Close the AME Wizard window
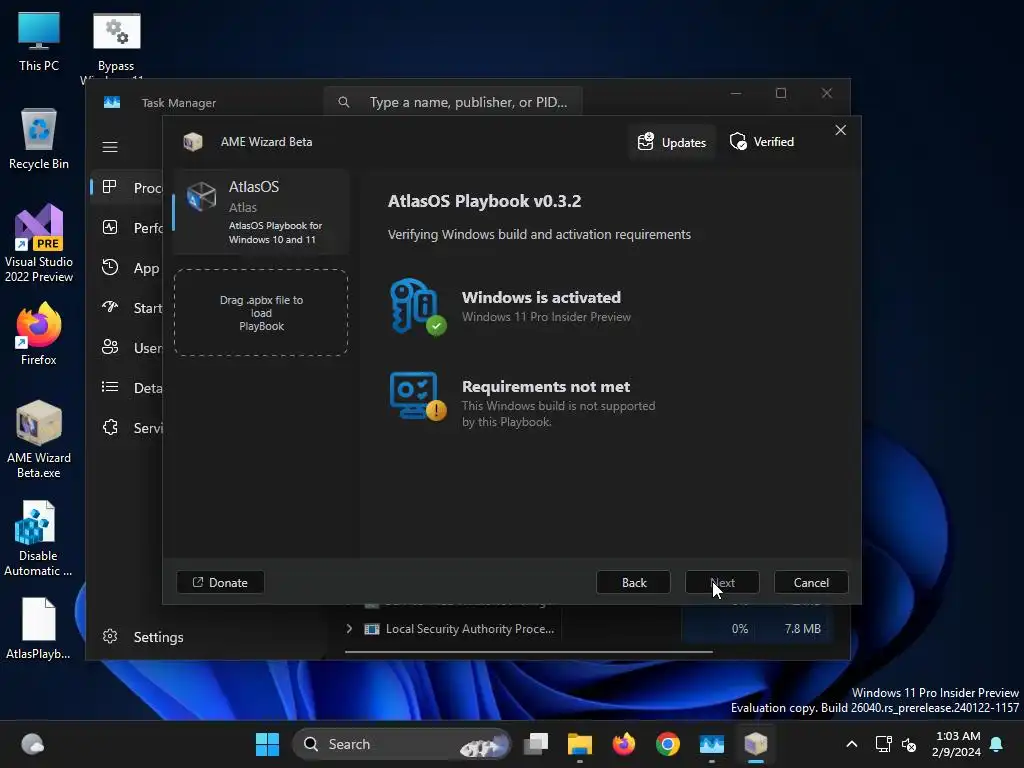 (840, 130)
